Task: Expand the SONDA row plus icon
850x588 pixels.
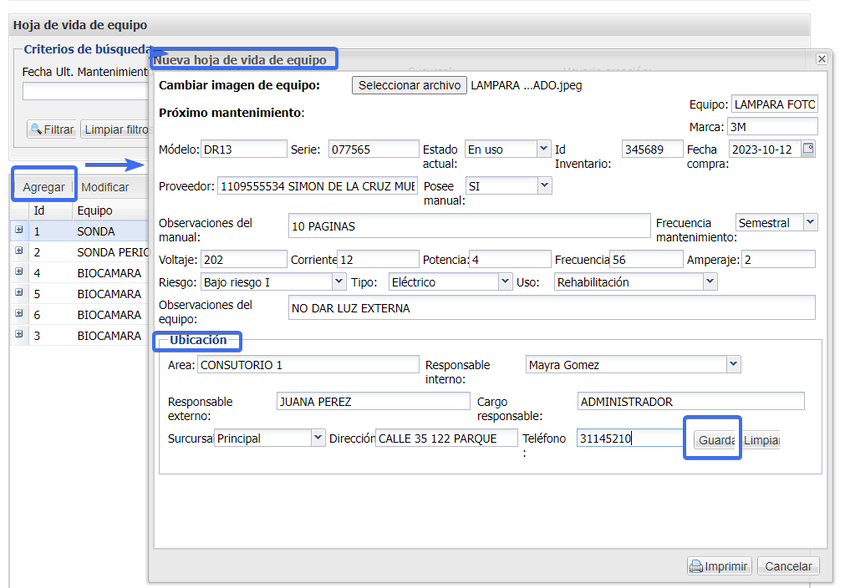Action: point(19,231)
